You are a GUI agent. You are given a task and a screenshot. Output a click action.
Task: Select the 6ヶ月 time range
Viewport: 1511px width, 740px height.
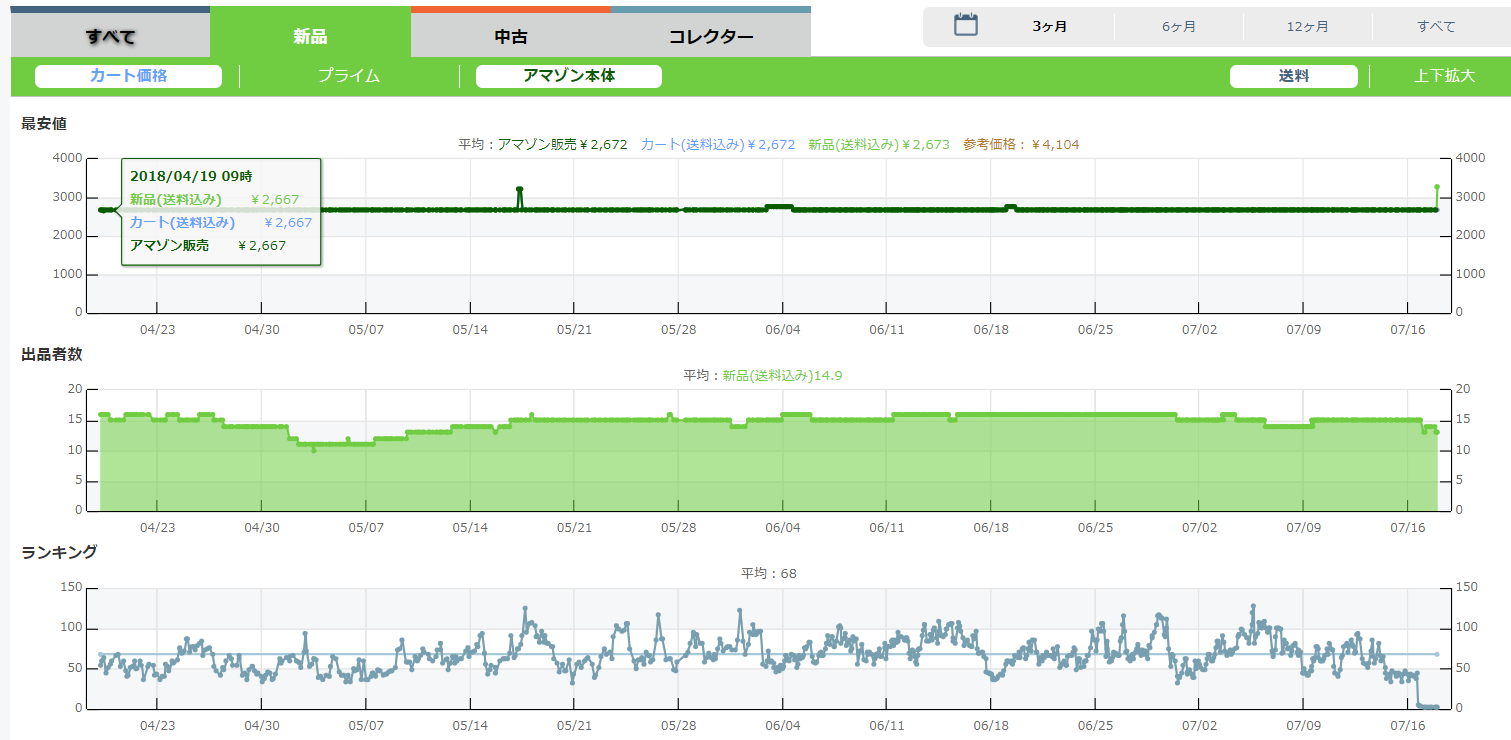pos(1179,27)
